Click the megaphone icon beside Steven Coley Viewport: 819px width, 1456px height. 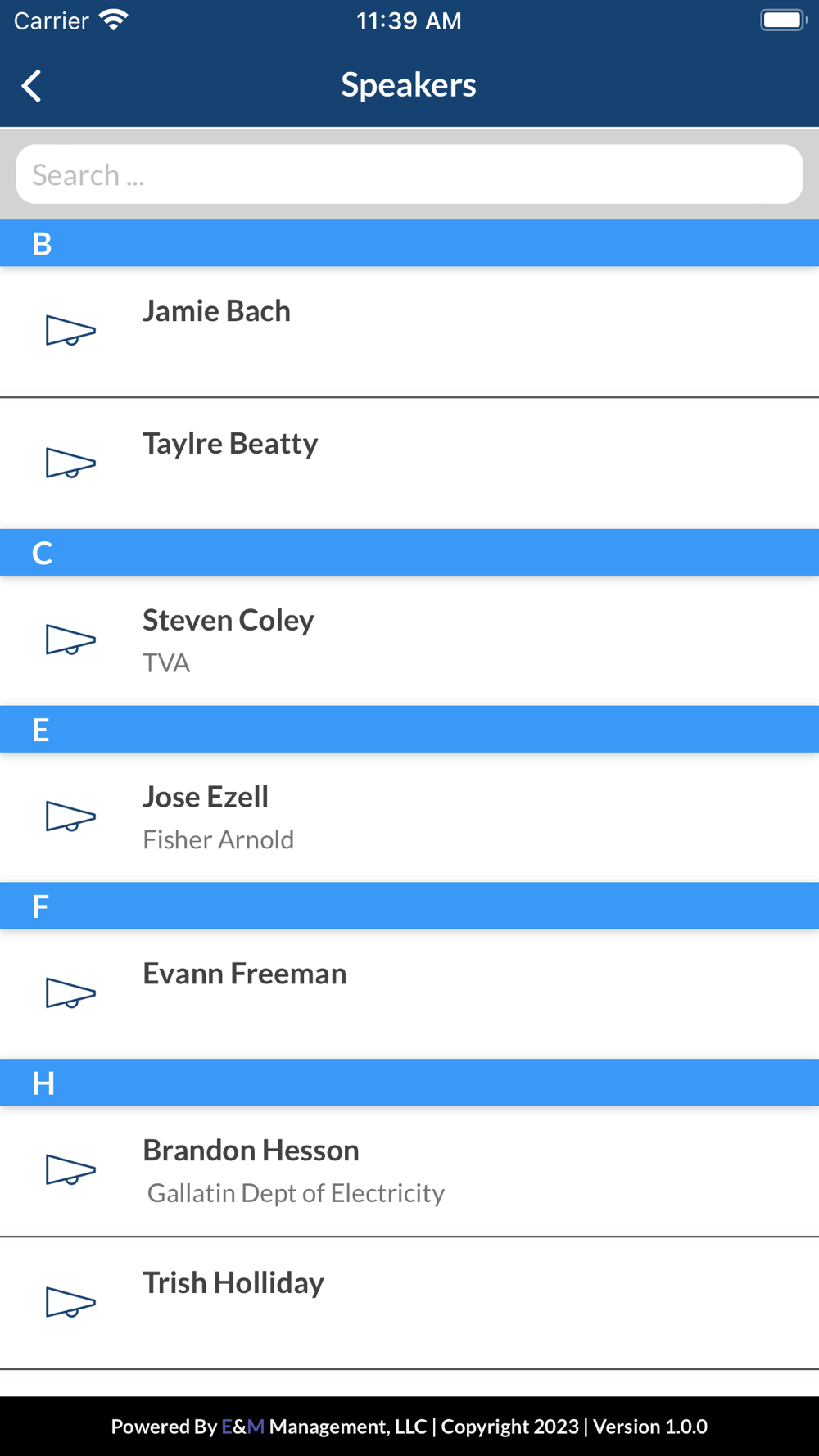point(70,640)
